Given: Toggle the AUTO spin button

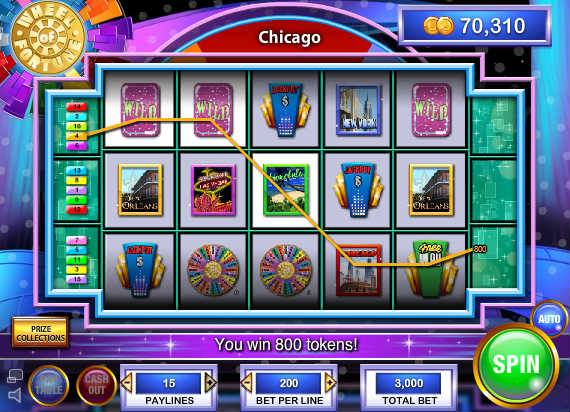Looking at the screenshot, I should [549, 319].
